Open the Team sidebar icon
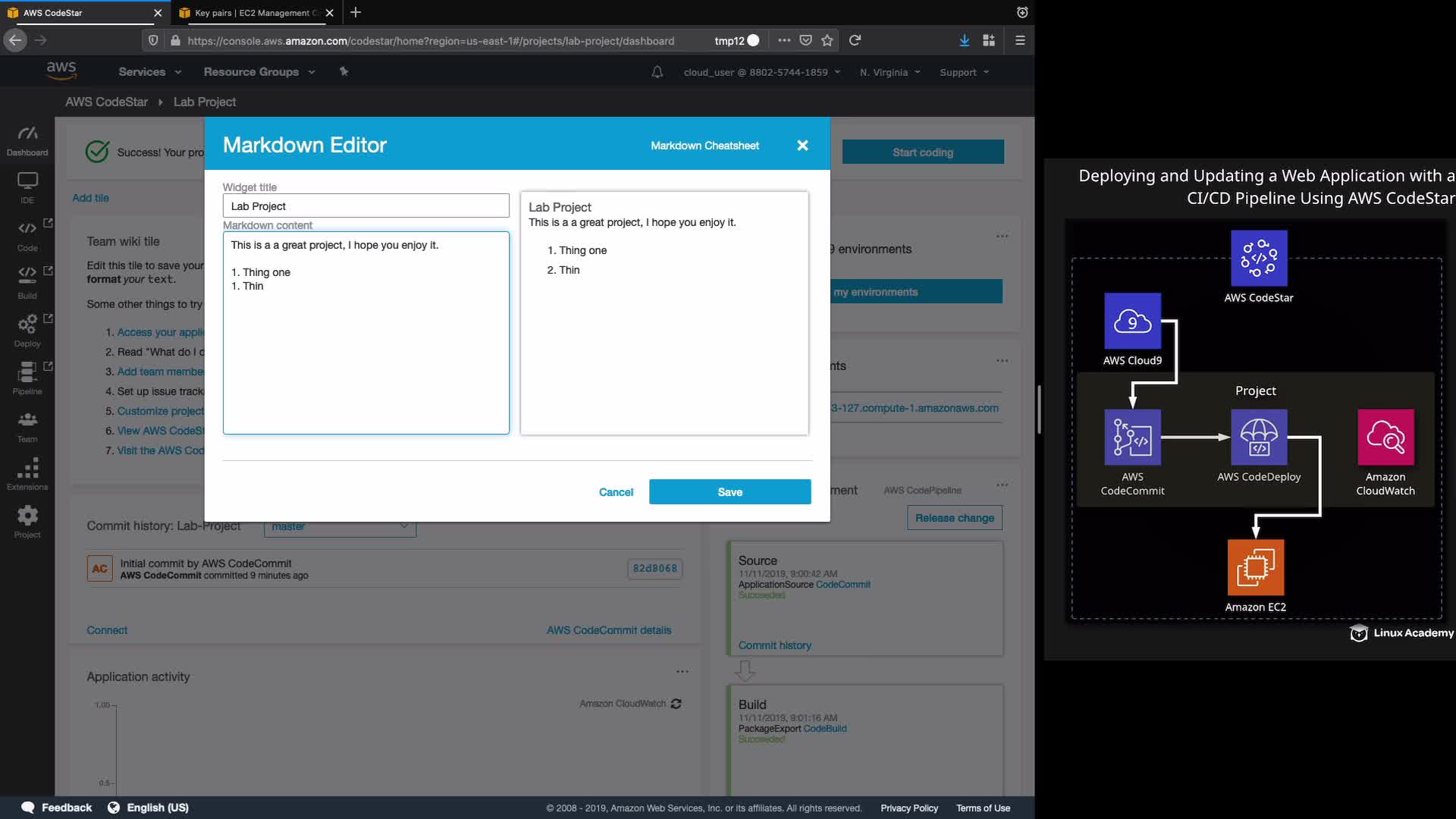Viewport: 1456px width, 819px height. 27,425
